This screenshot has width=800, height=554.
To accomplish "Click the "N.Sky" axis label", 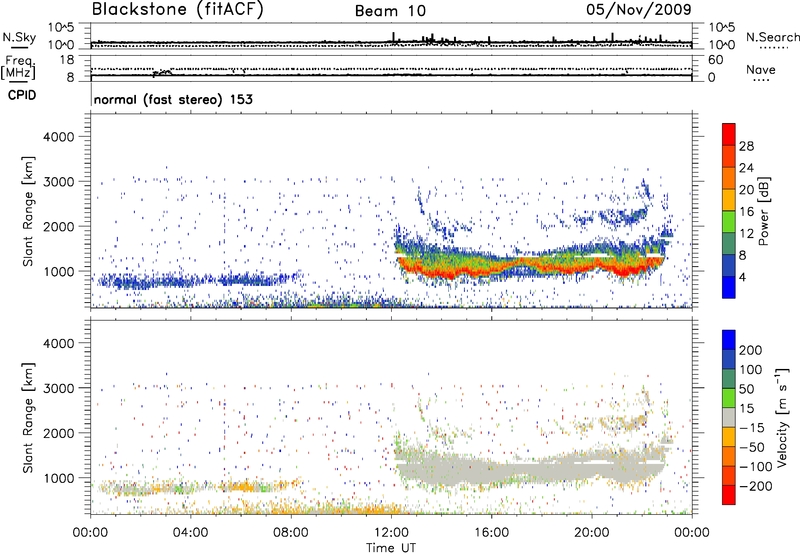I will pyautogui.click(x=19, y=37).
